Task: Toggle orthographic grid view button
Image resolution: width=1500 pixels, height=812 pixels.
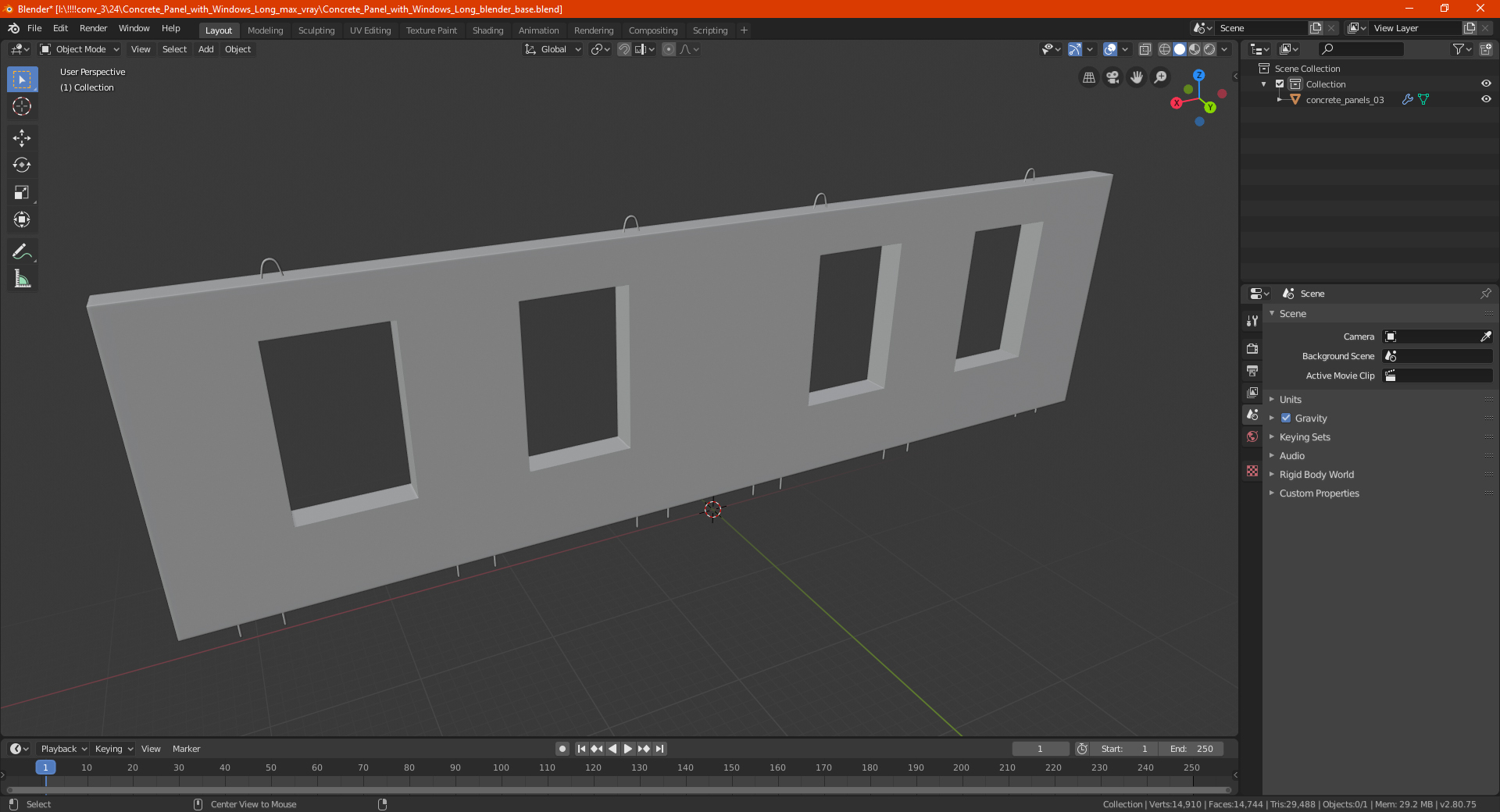Action: point(1088,77)
